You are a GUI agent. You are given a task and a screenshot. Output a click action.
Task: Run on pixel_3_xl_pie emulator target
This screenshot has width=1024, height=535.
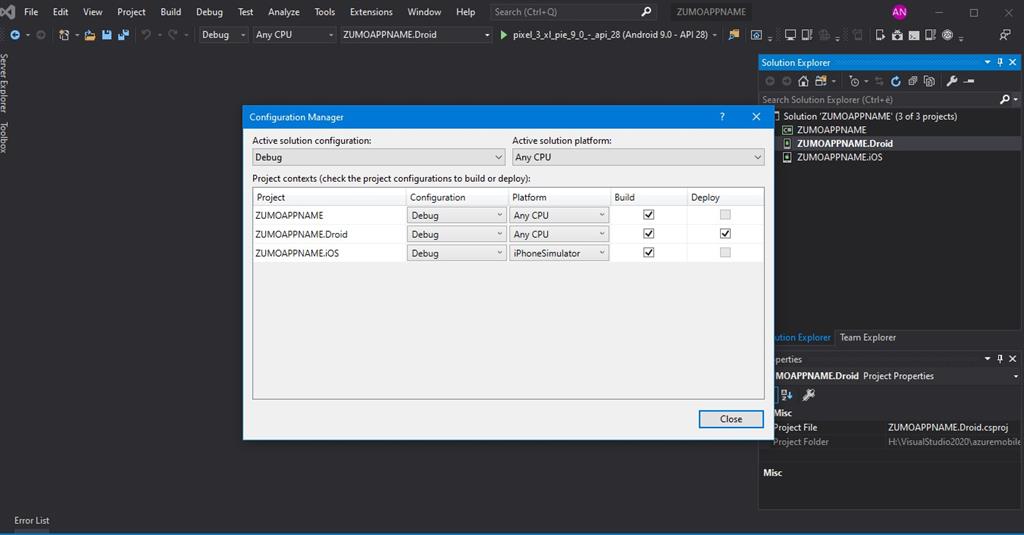click(x=610, y=35)
